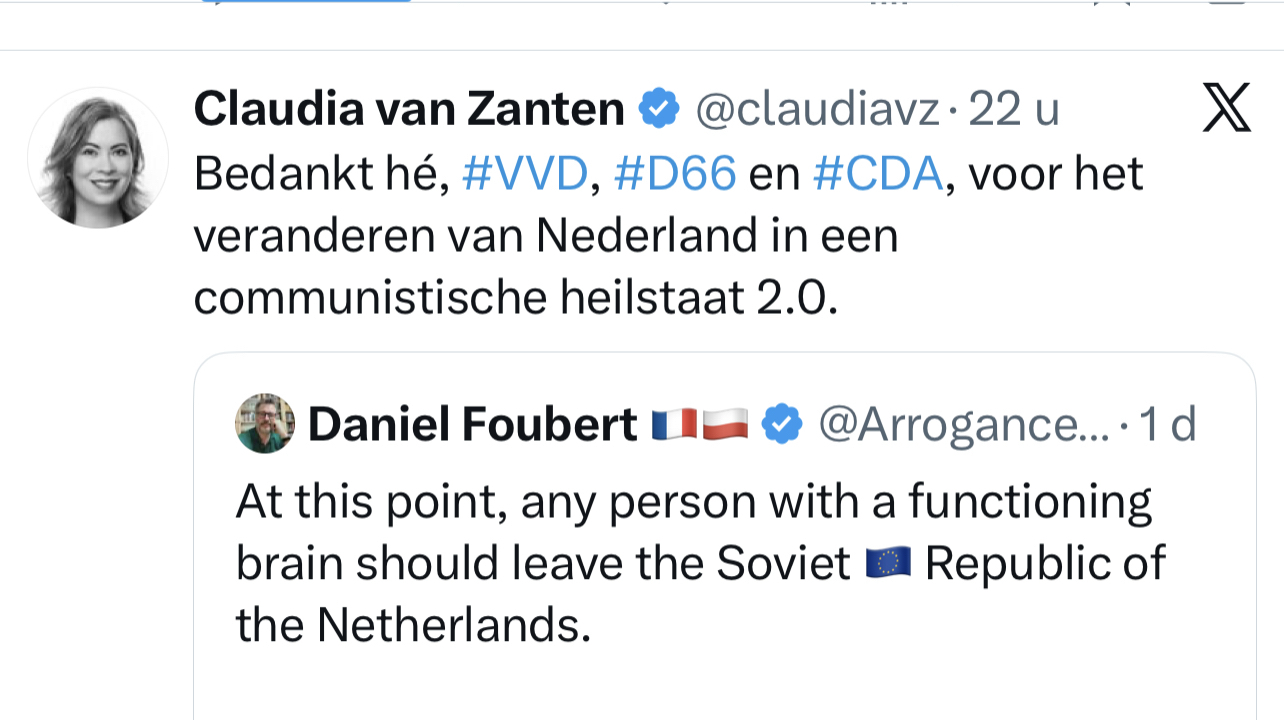Click the @claudiavz handle
Screen dimensions: 1284x720
(817, 108)
